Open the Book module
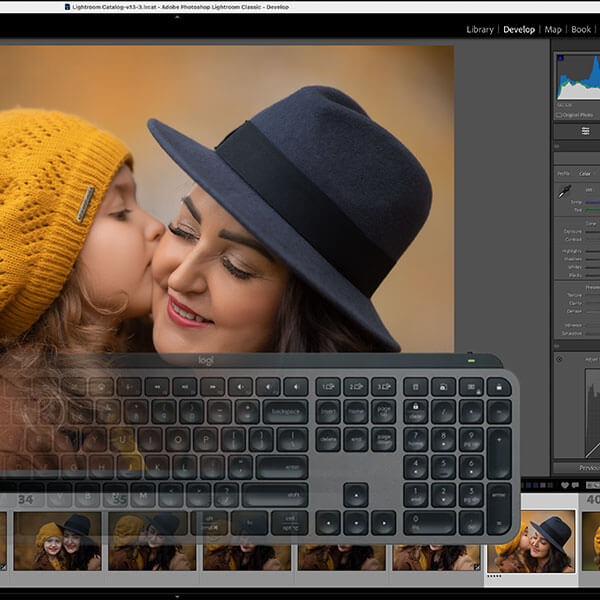Image resolution: width=600 pixels, height=600 pixels. [x=581, y=29]
